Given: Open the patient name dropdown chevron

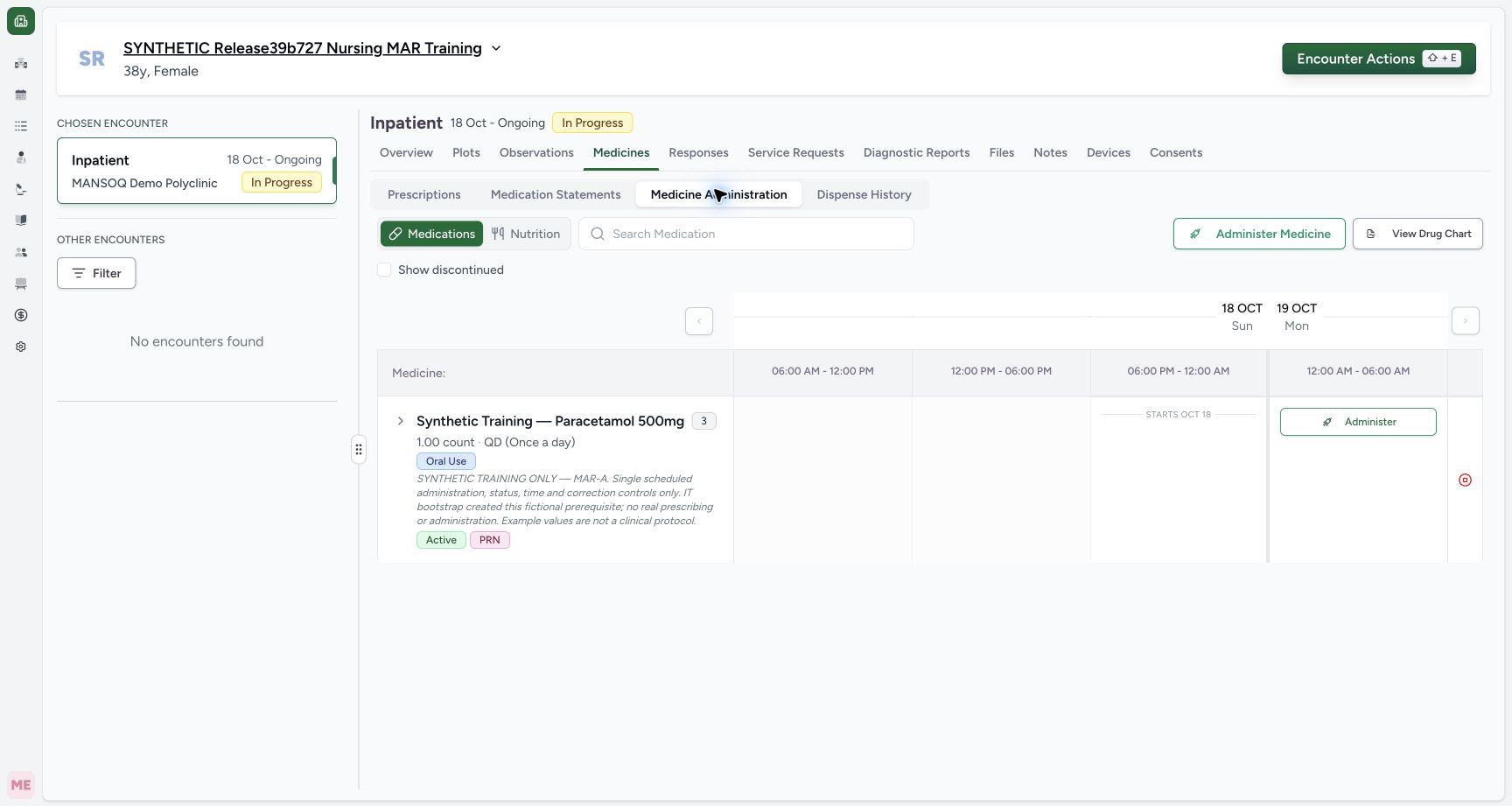Looking at the screenshot, I should (496, 48).
